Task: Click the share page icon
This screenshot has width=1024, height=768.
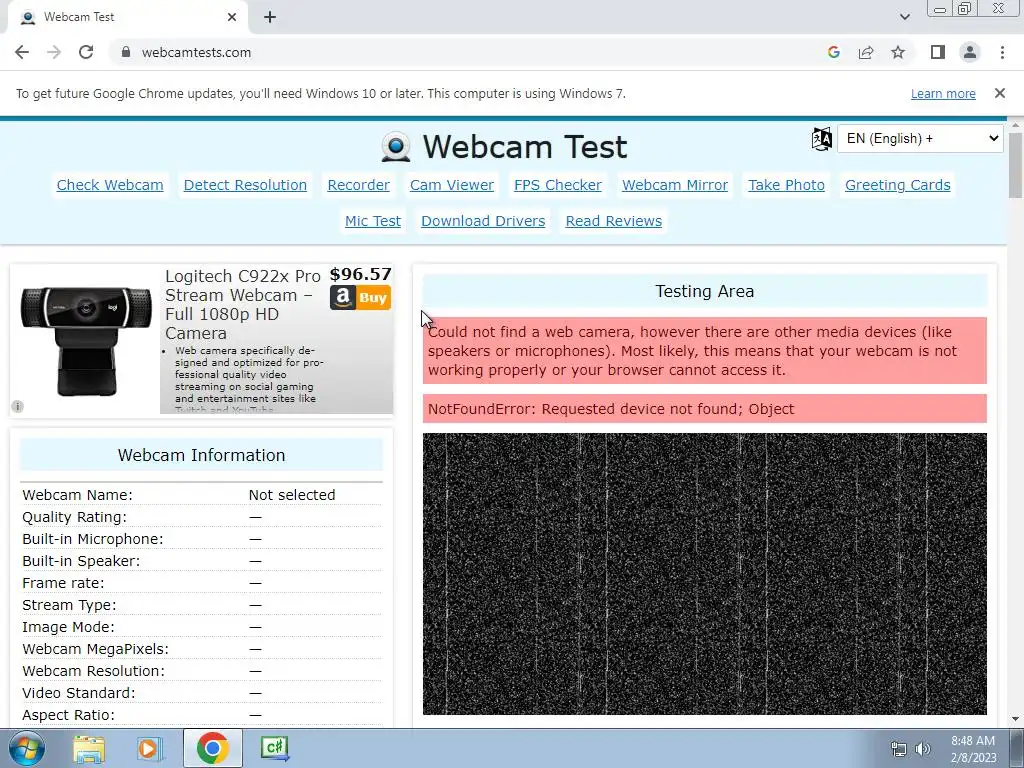Action: (x=866, y=52)
